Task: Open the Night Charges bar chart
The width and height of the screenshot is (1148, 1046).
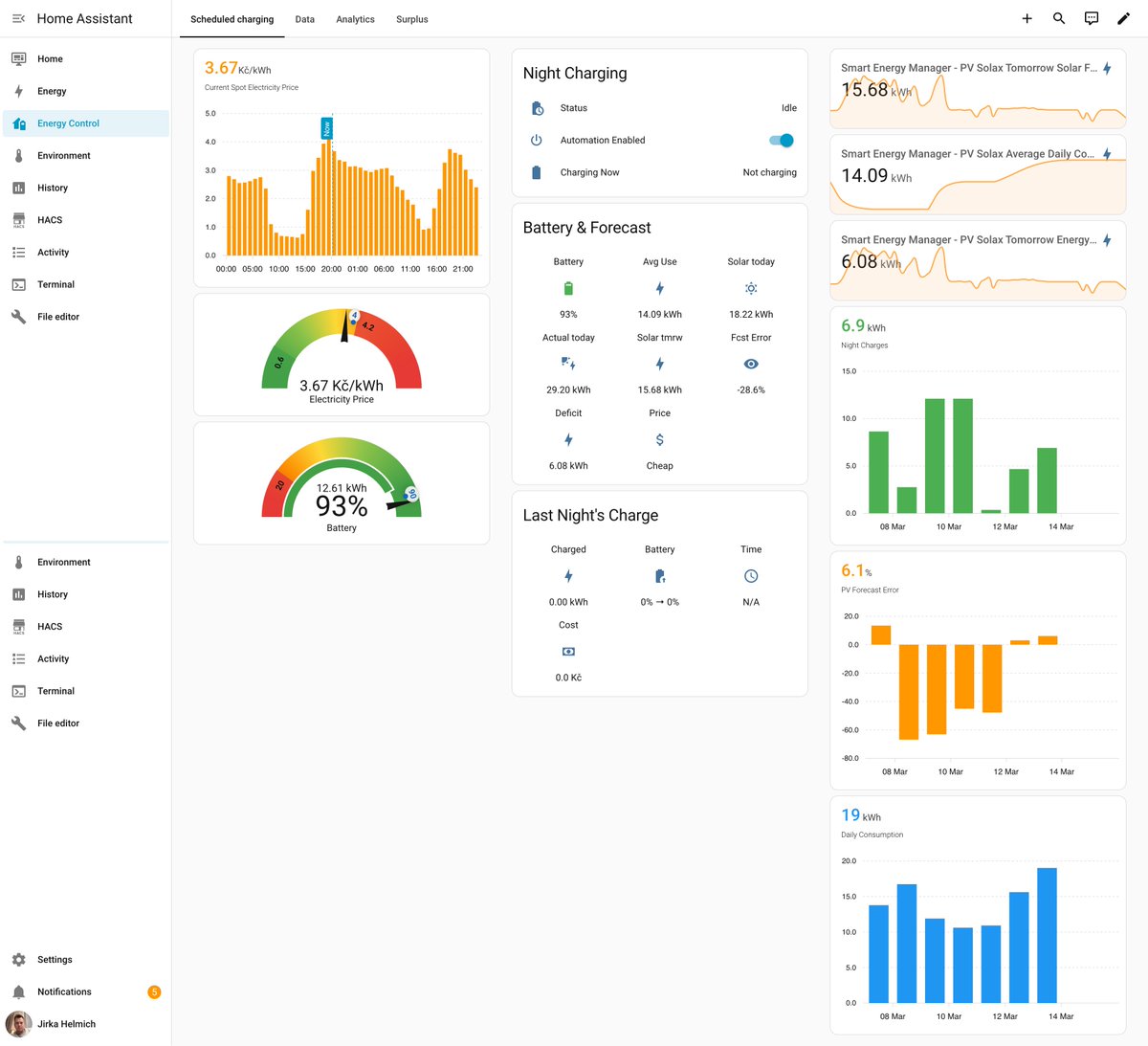Action: coord(978,426)
